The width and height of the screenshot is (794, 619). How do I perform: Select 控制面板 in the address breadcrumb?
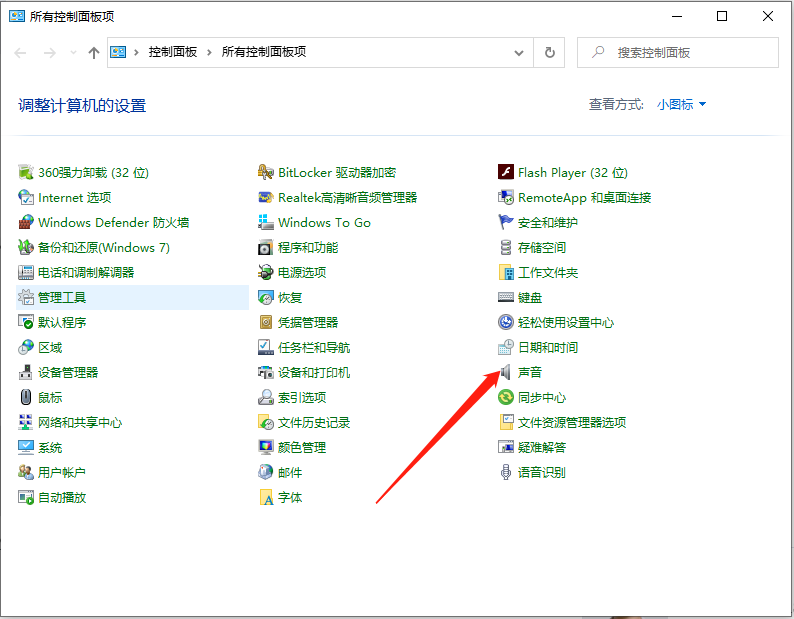coord(173,52)
